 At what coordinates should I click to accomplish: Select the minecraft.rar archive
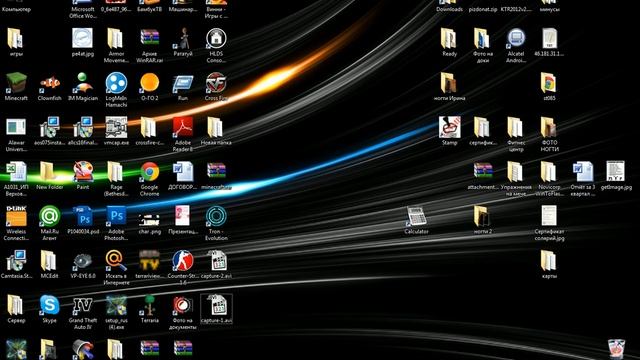click(216, 172)
